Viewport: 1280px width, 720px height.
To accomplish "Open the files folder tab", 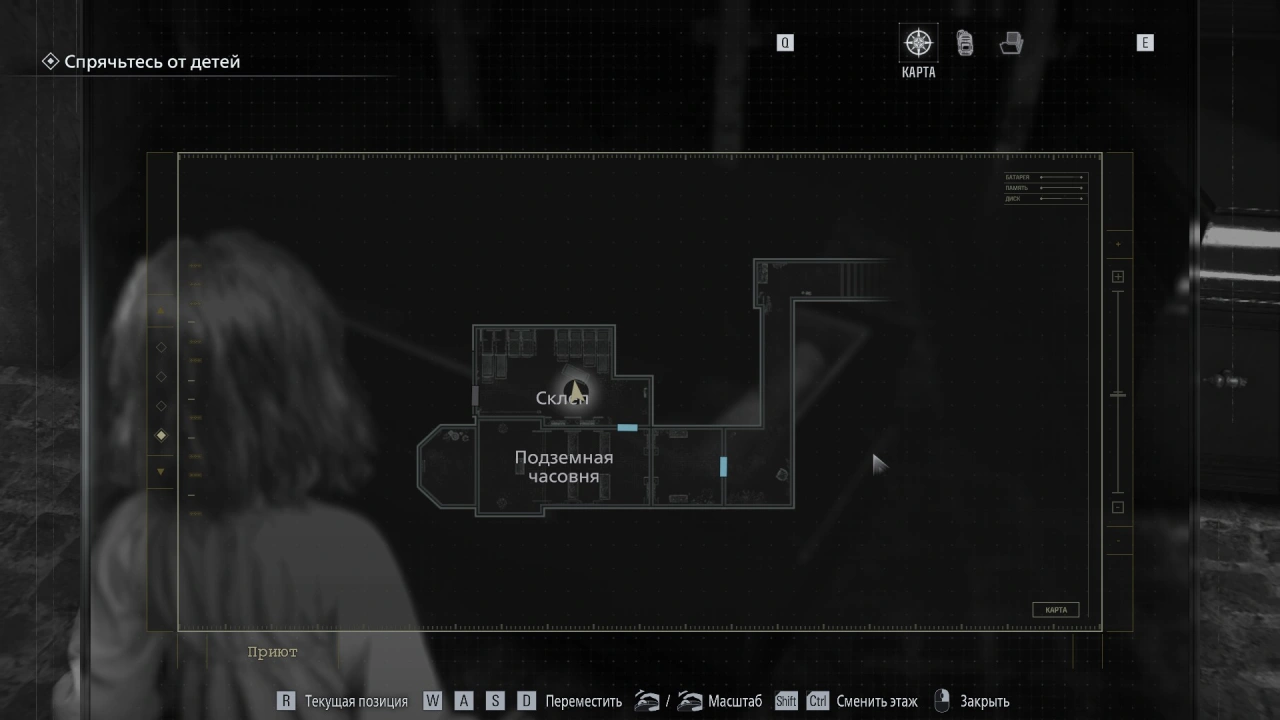I will (1011, 43).
